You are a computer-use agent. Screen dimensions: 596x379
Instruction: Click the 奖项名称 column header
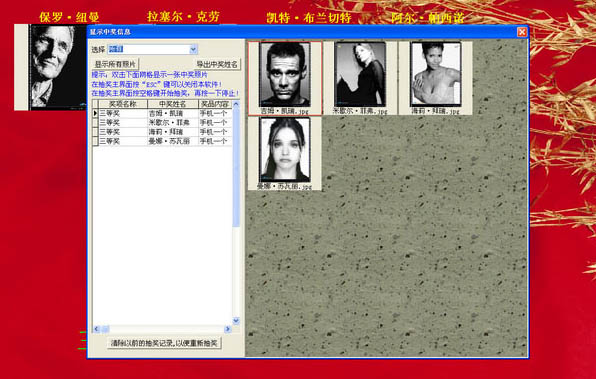[x=123, y=104]
